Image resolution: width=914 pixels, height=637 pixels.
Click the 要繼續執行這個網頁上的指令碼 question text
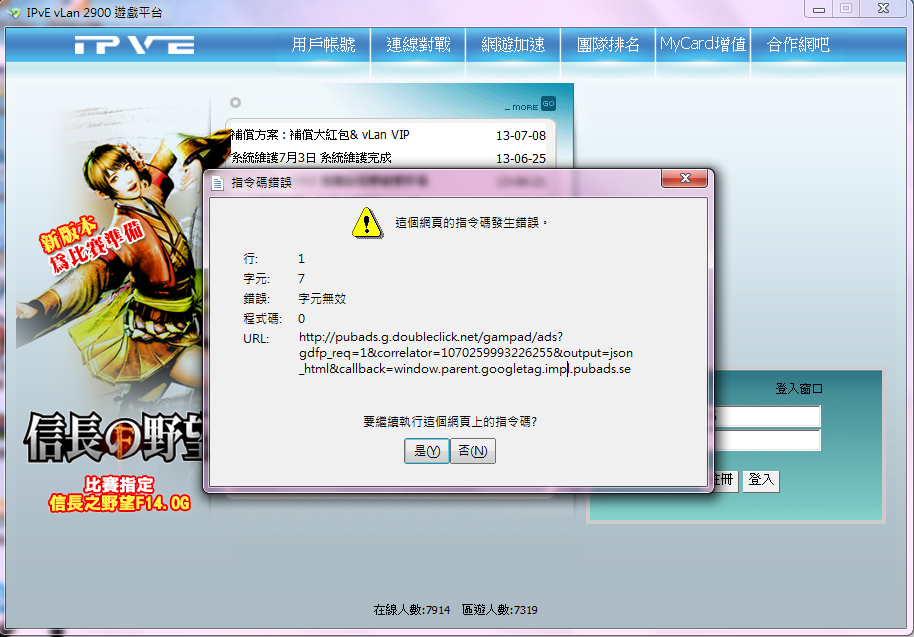(x=450, y=421)
